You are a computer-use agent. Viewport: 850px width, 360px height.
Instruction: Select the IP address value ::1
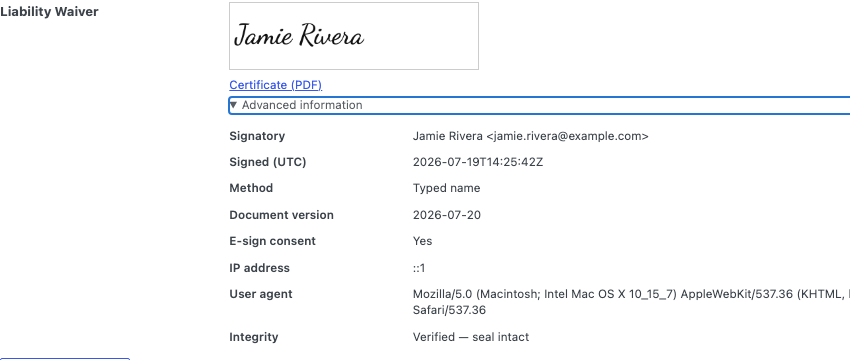(x=419, y=268)
